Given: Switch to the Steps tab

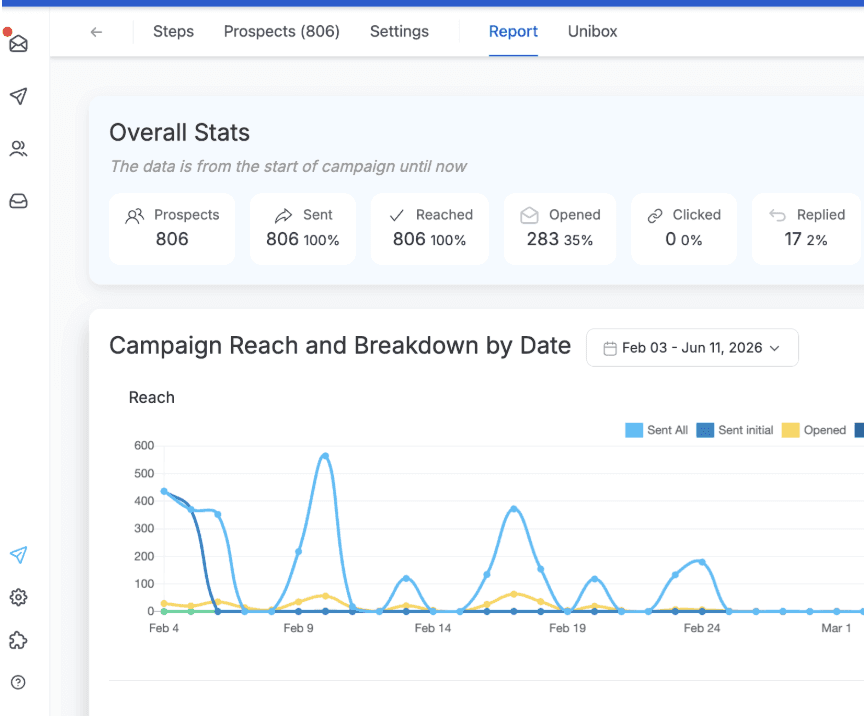Looking at the screenshot, I should 174,31.
